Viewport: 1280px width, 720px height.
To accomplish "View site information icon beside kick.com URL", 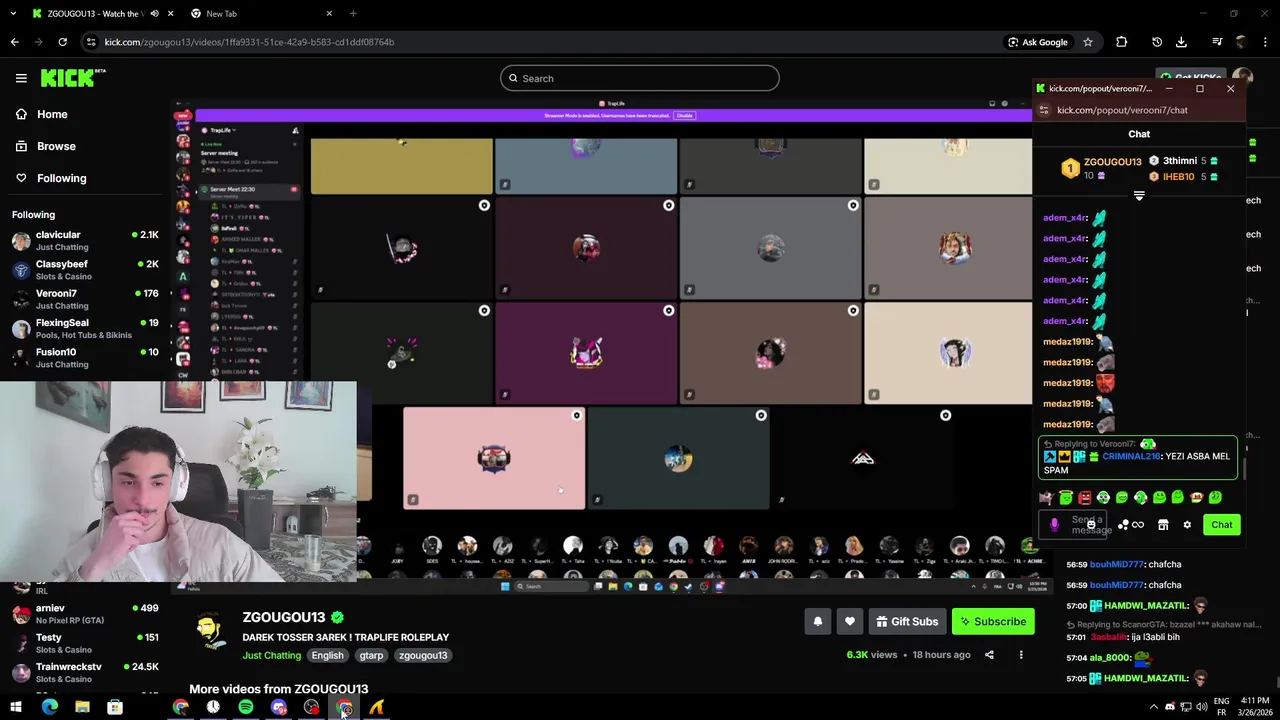I will point(92,42).
